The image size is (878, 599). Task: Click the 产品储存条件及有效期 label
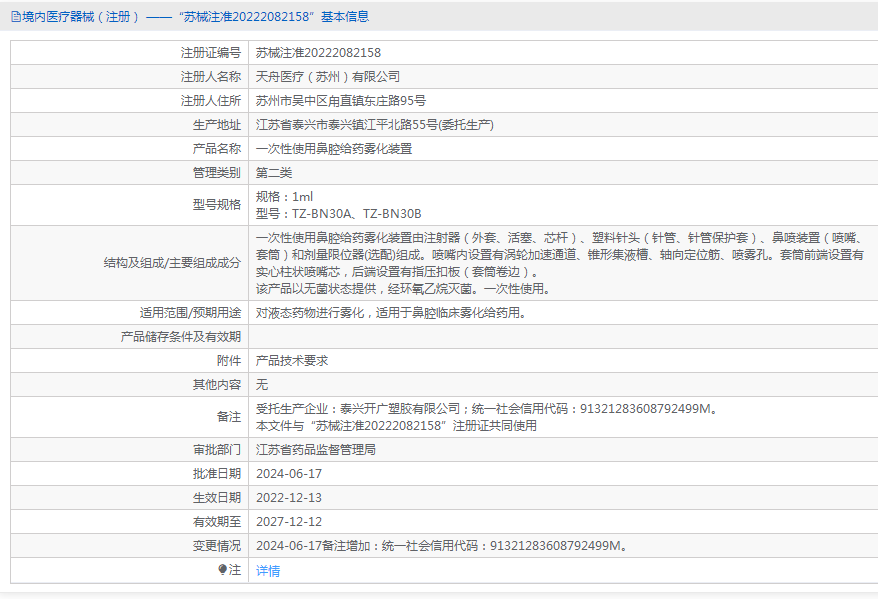180,337
